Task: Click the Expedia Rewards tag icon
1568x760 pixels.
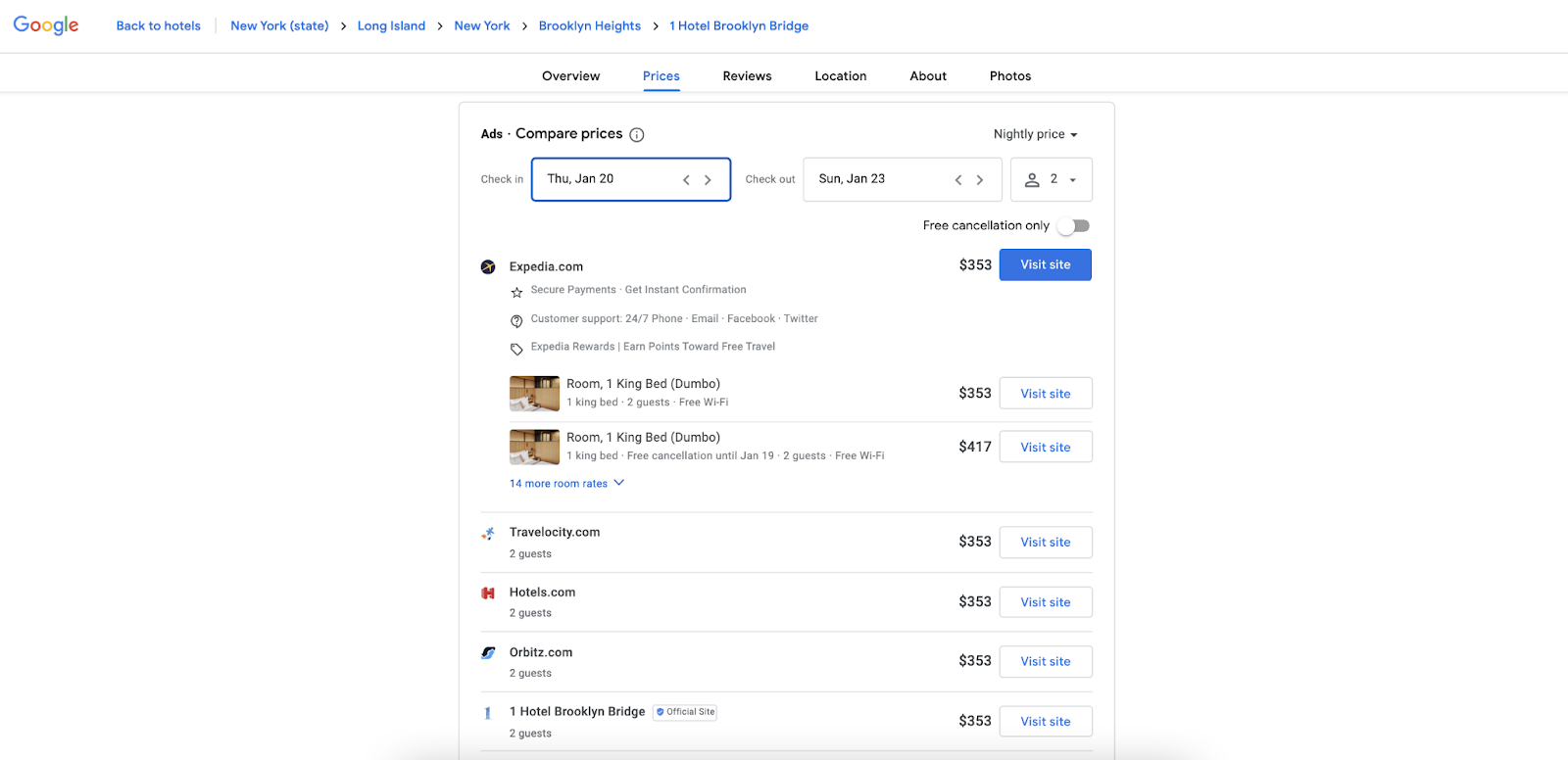Action: (516, 349)
